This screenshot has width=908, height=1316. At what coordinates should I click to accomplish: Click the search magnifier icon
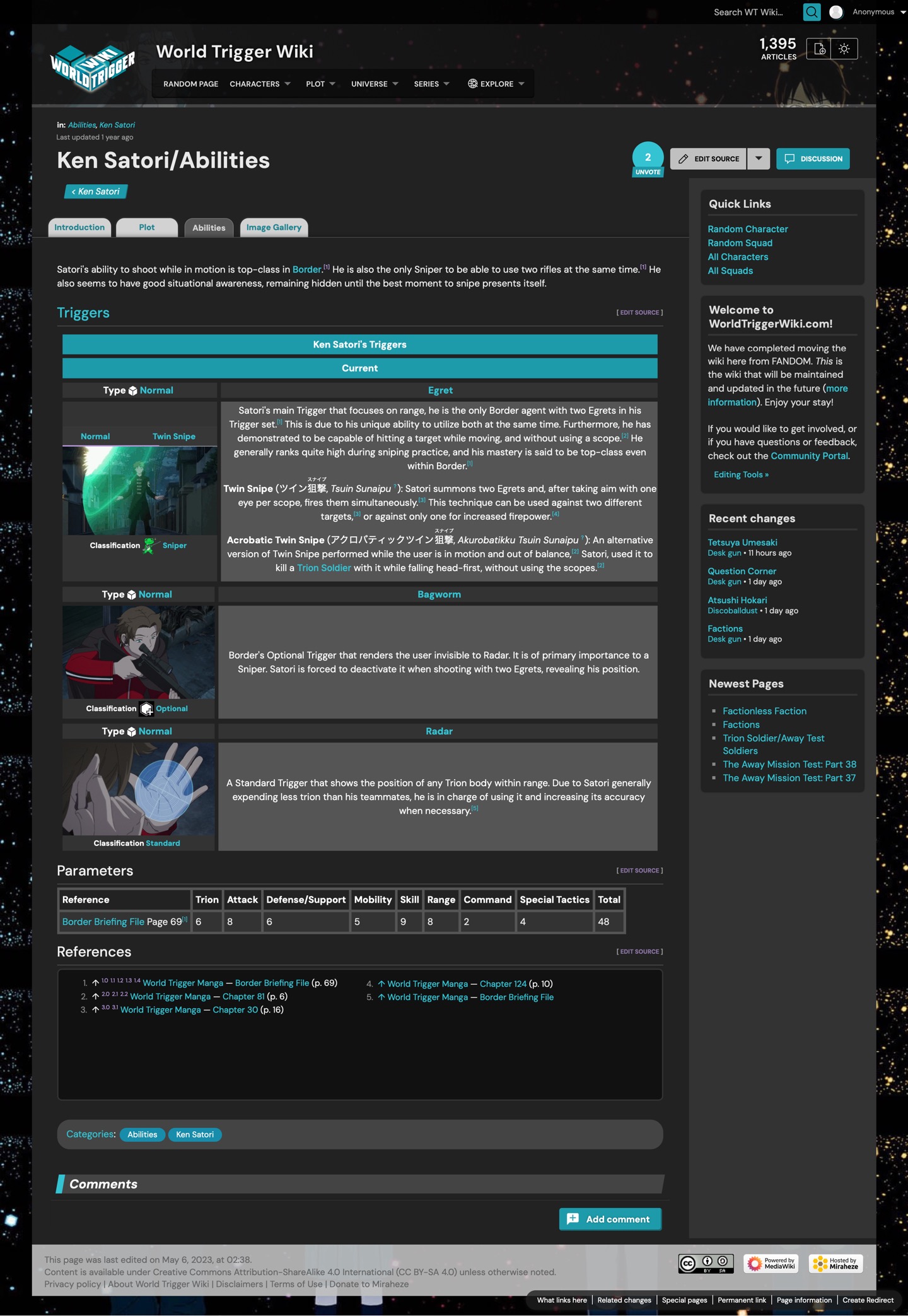click(x=812, y=12)
